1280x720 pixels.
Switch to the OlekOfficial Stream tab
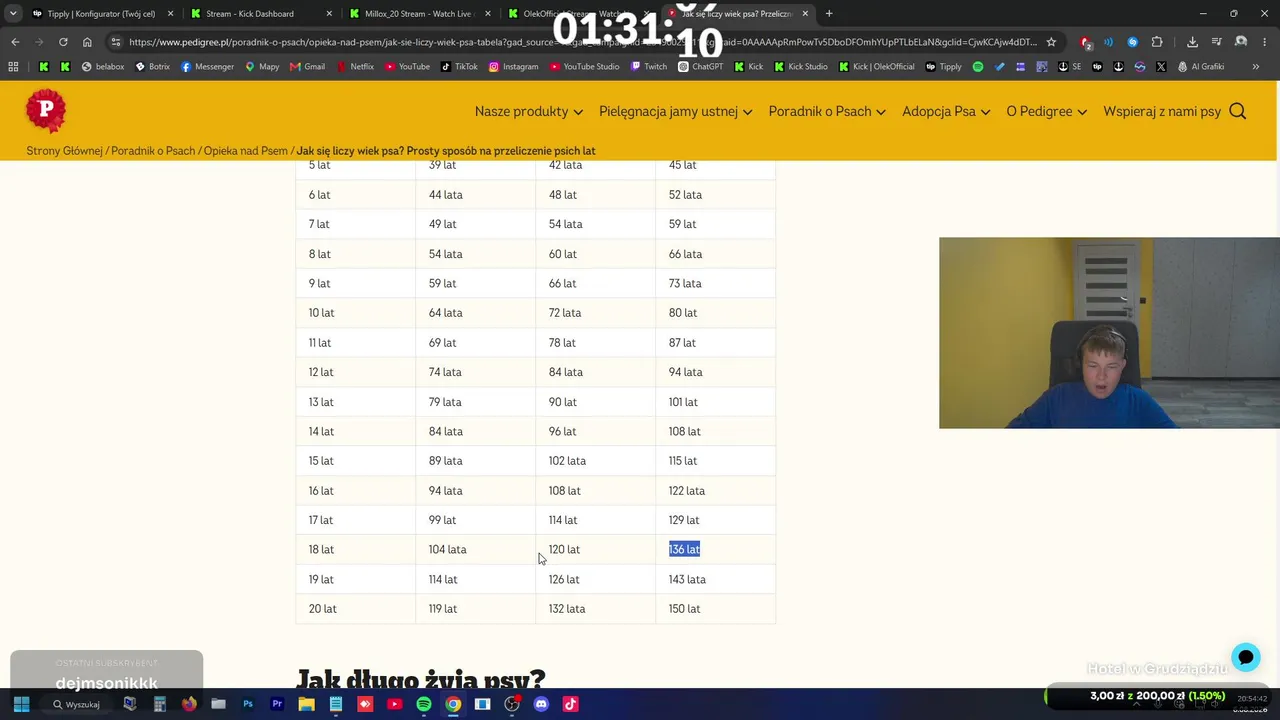pos(580,14)
